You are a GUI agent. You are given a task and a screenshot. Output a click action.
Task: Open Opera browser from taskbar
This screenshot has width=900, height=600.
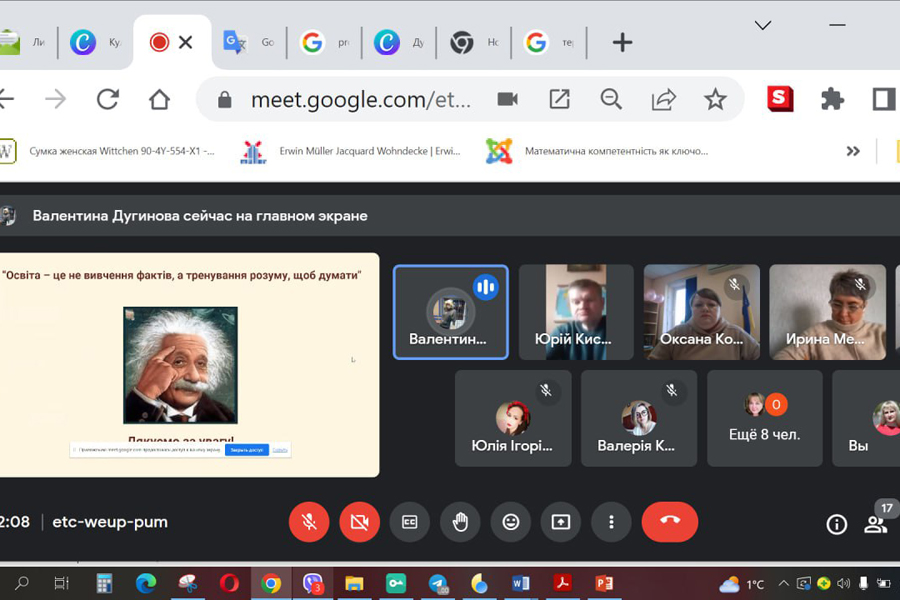(x=229, y=583)
